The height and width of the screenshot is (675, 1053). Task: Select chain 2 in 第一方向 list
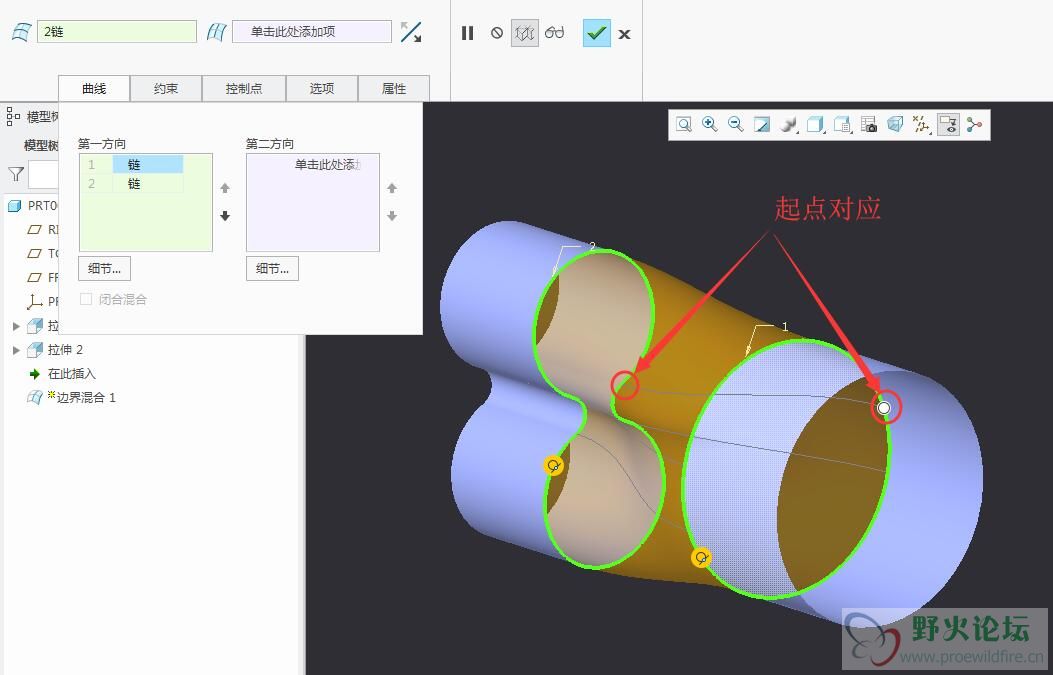tap(134, 183)
